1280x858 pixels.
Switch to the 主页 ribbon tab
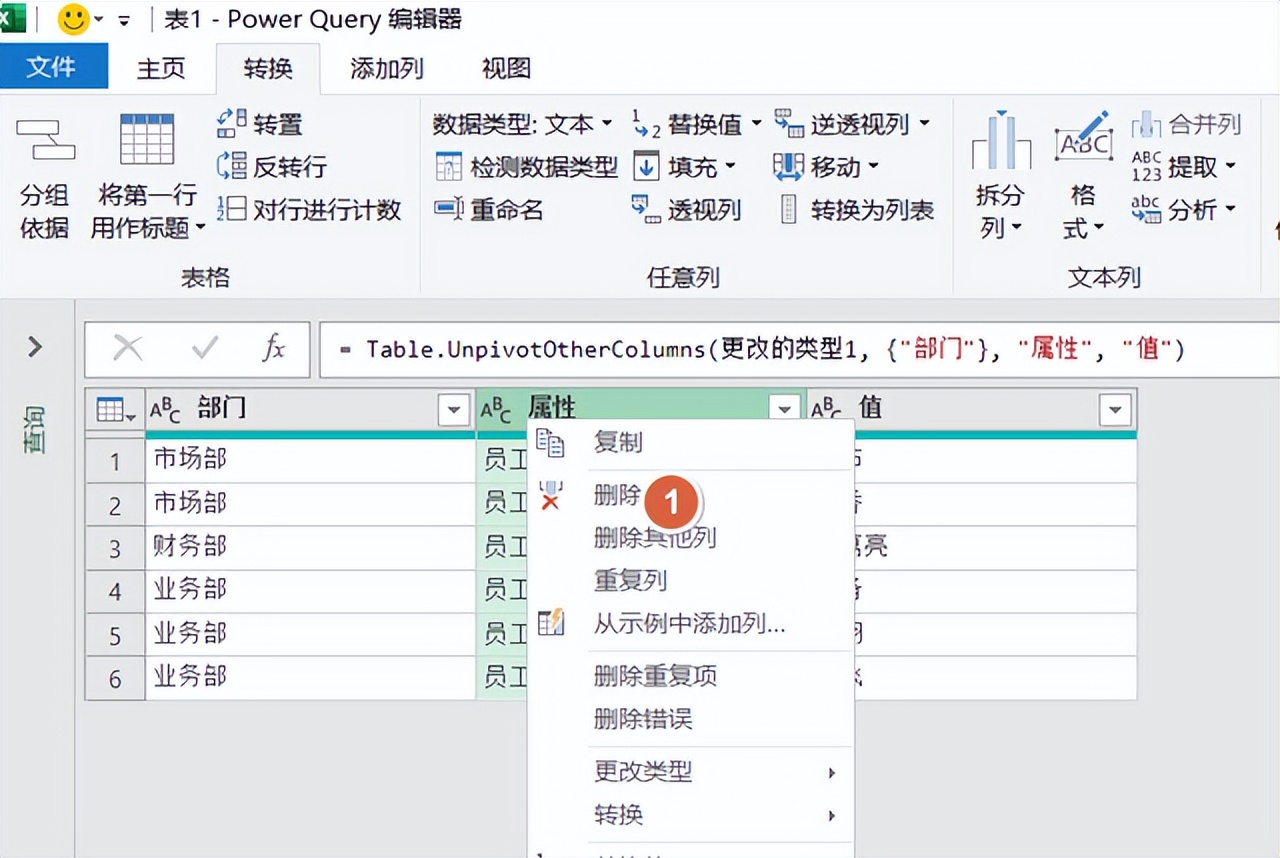tap(161, 68)
